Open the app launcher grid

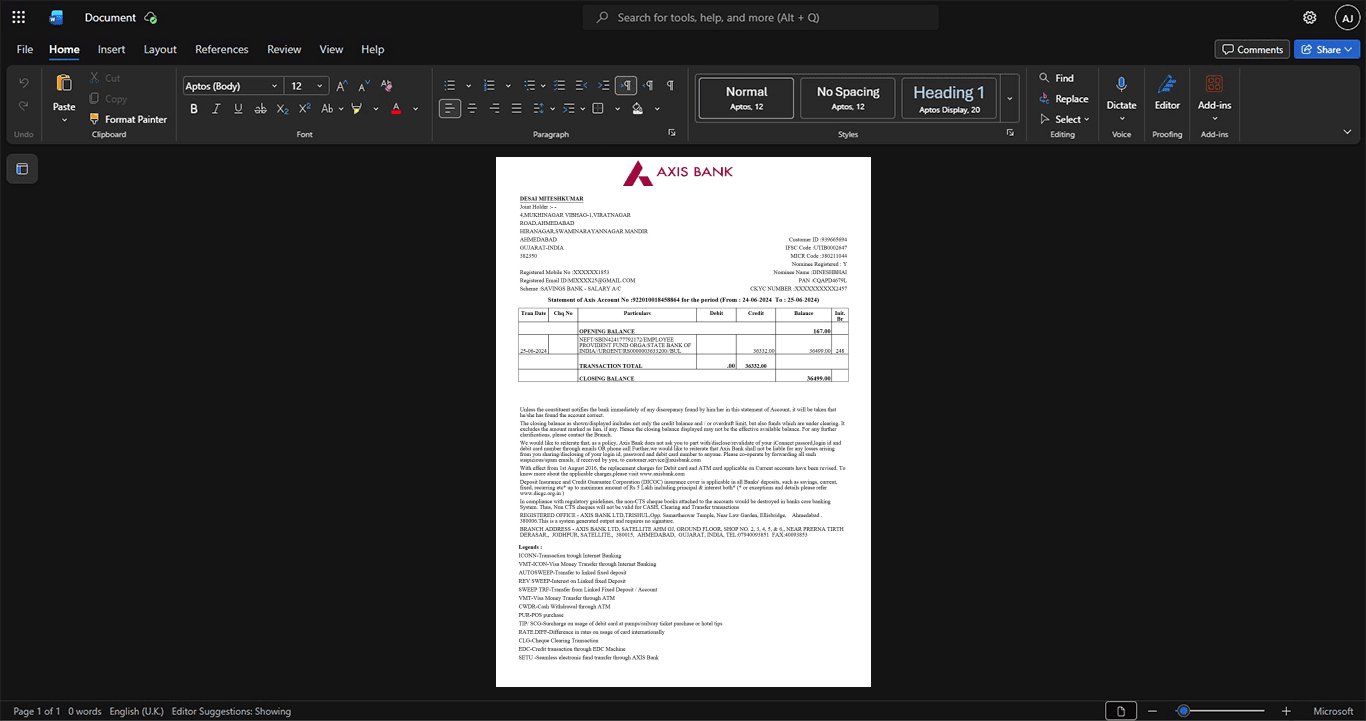18,17
